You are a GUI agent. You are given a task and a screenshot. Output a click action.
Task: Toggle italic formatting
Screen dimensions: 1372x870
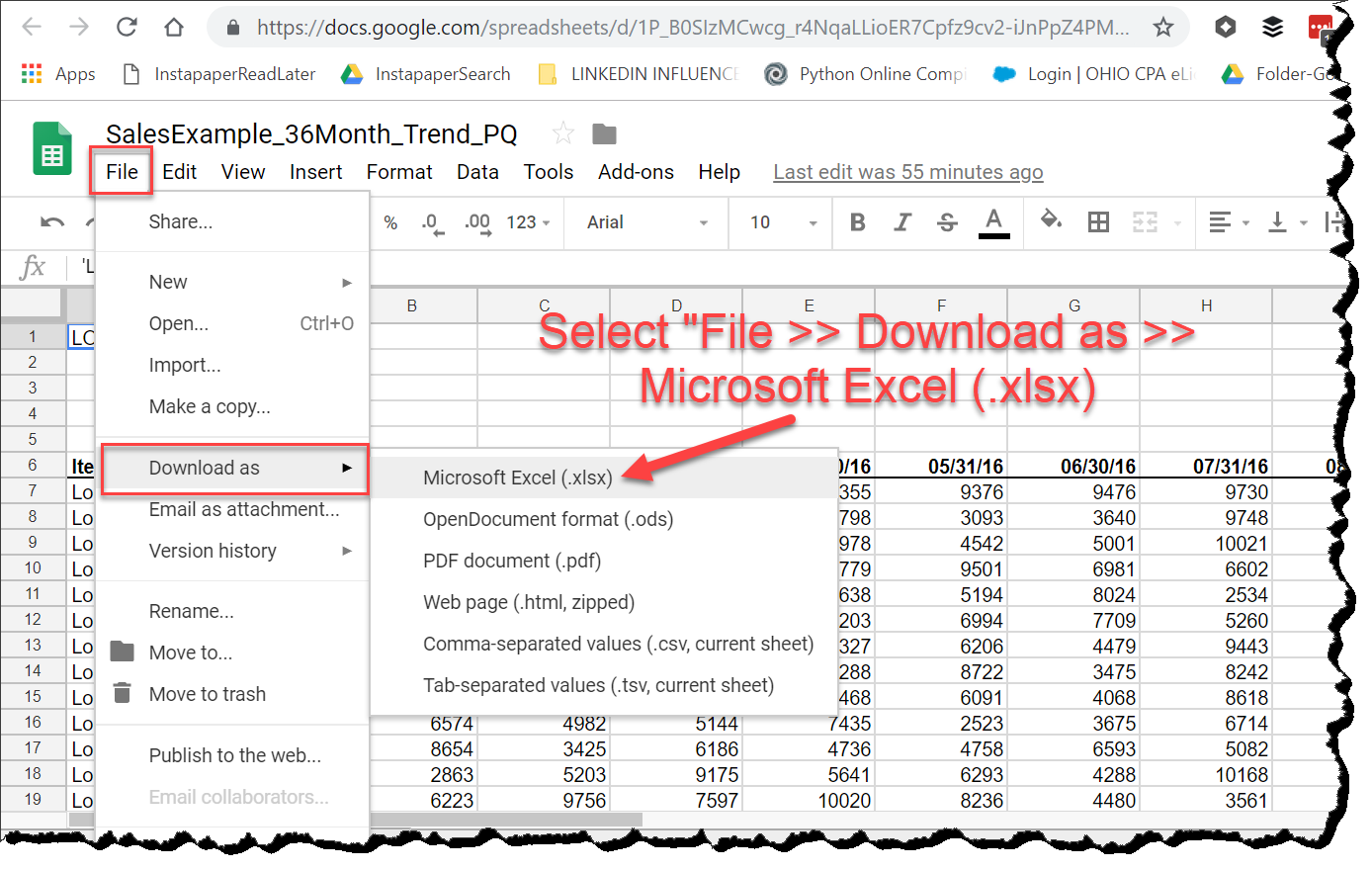click(901, 222)
